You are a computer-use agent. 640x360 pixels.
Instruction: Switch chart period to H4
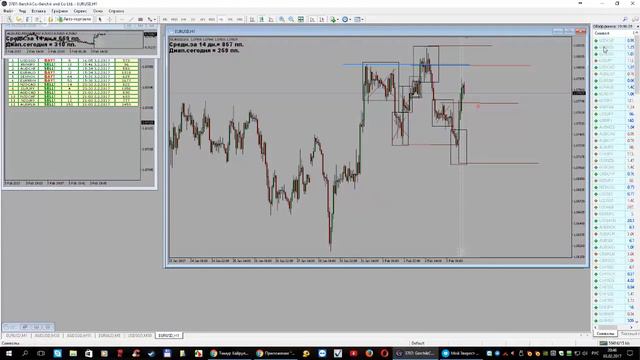[x=211, y=19]
